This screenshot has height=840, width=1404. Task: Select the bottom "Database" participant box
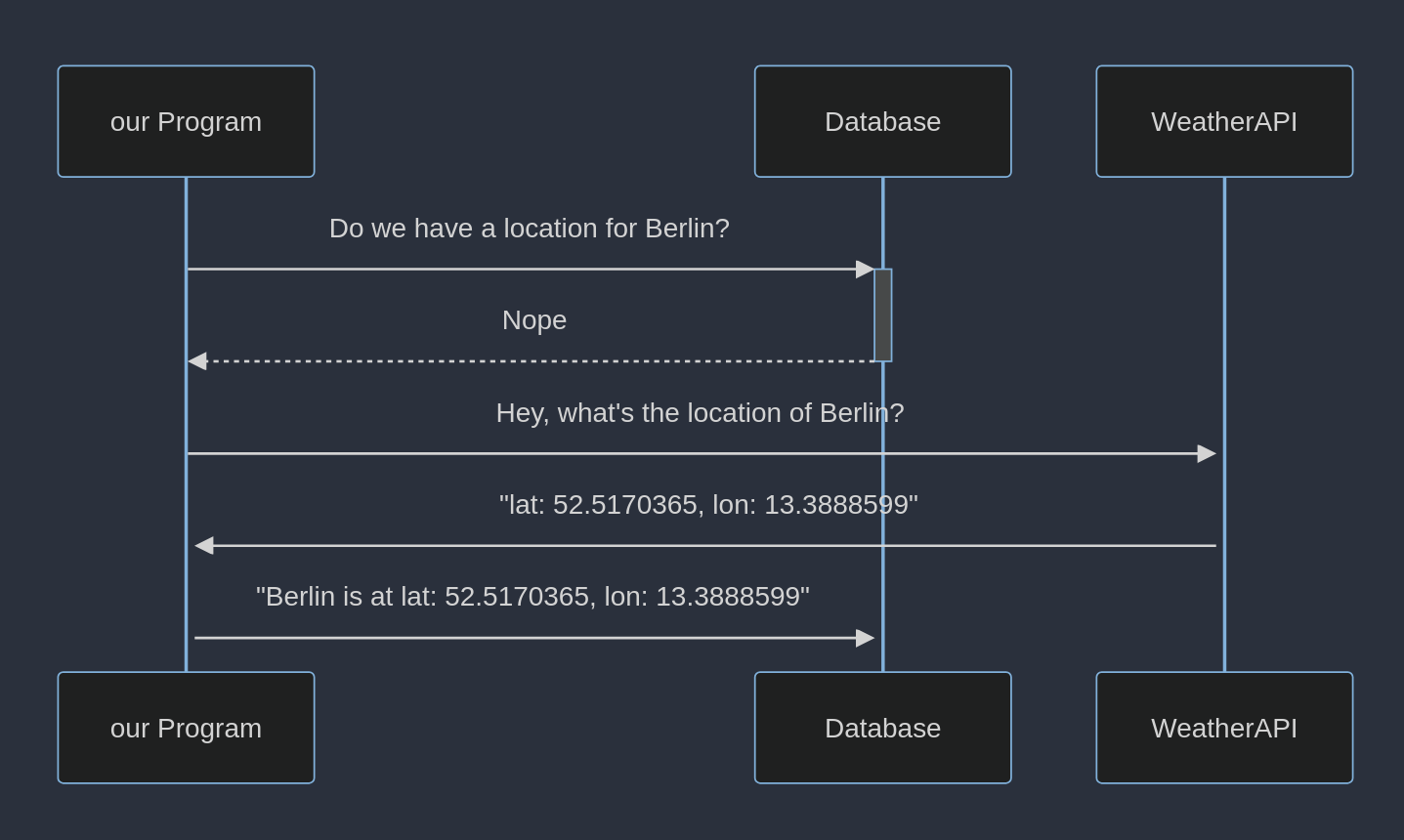coord(882,727)
